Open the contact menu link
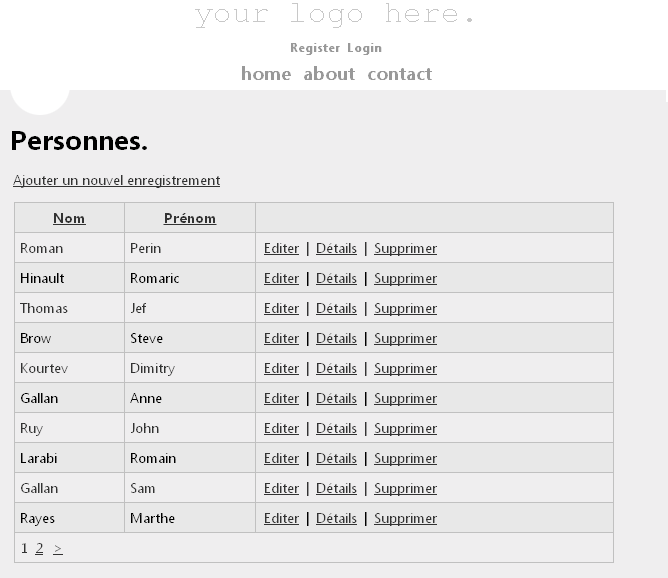Viewport: 668px width, 578px height. point(400,74)
